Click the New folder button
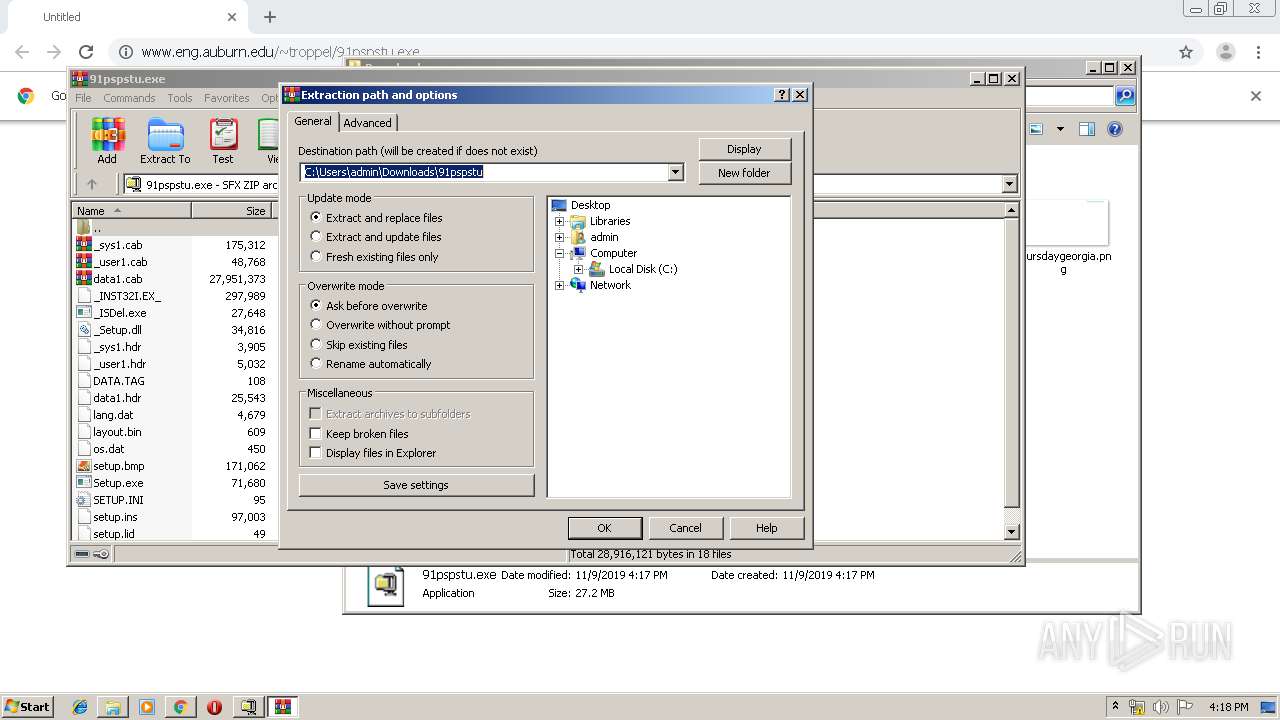 point(744,173)
